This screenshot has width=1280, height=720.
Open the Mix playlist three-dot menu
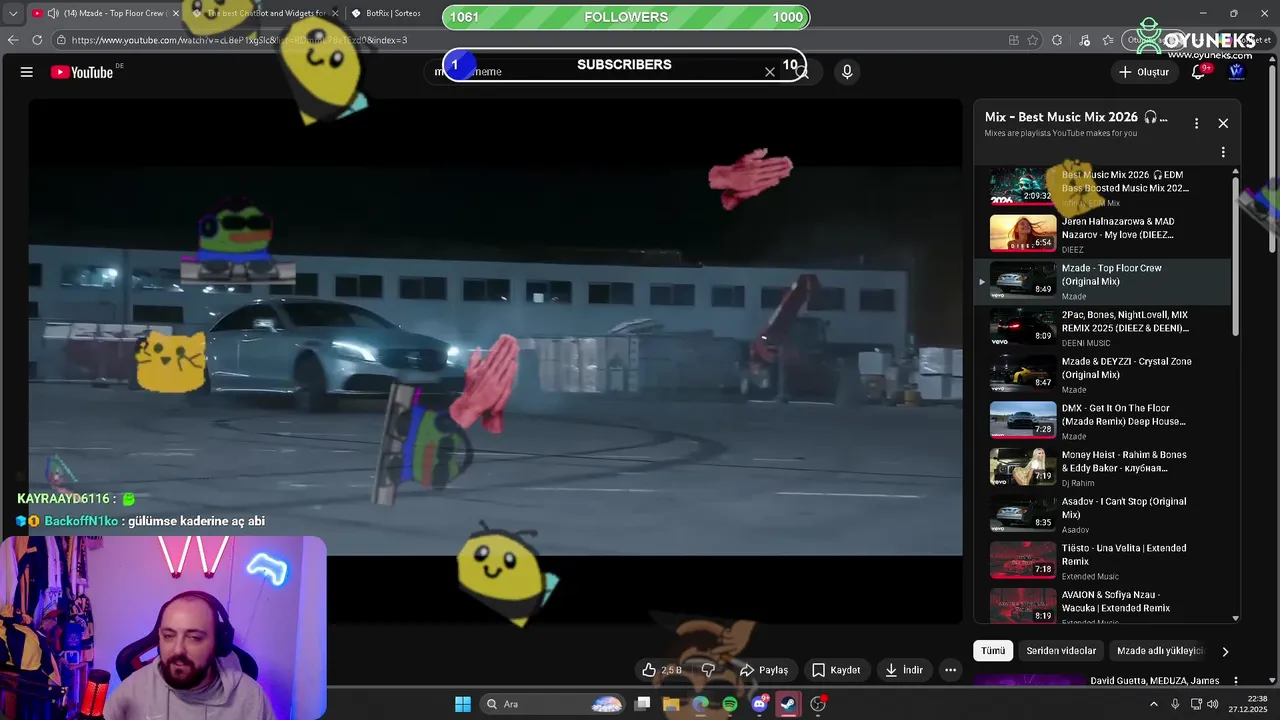tap(1196, 123)
